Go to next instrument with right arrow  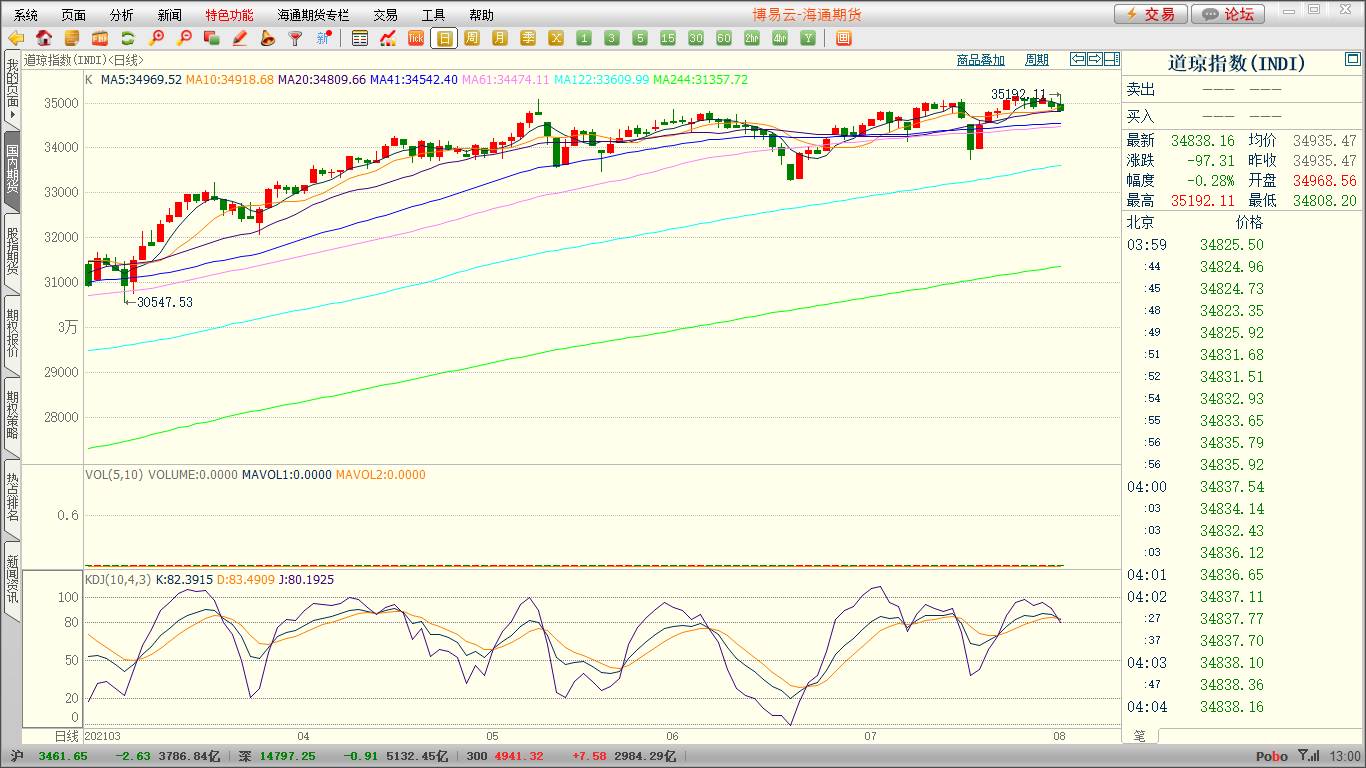1094,59
